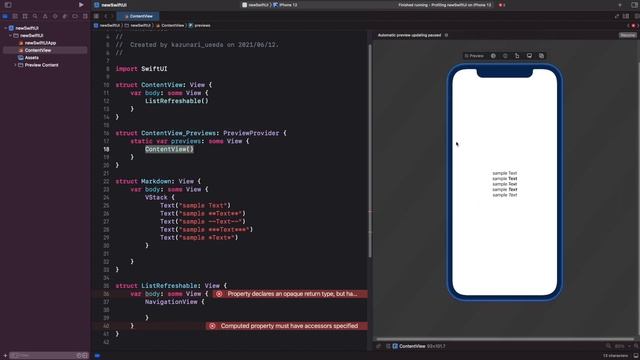Click the highlighted ContentView() on line 18

[169, 149]
